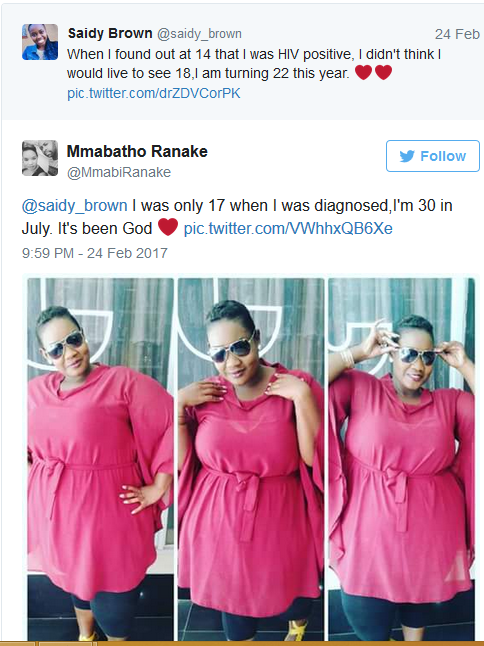This screenshot has height=646, width=484.
Task: Open pic.twitter.com/VWhhxQB6Xe link
Action: click(288, 228)
